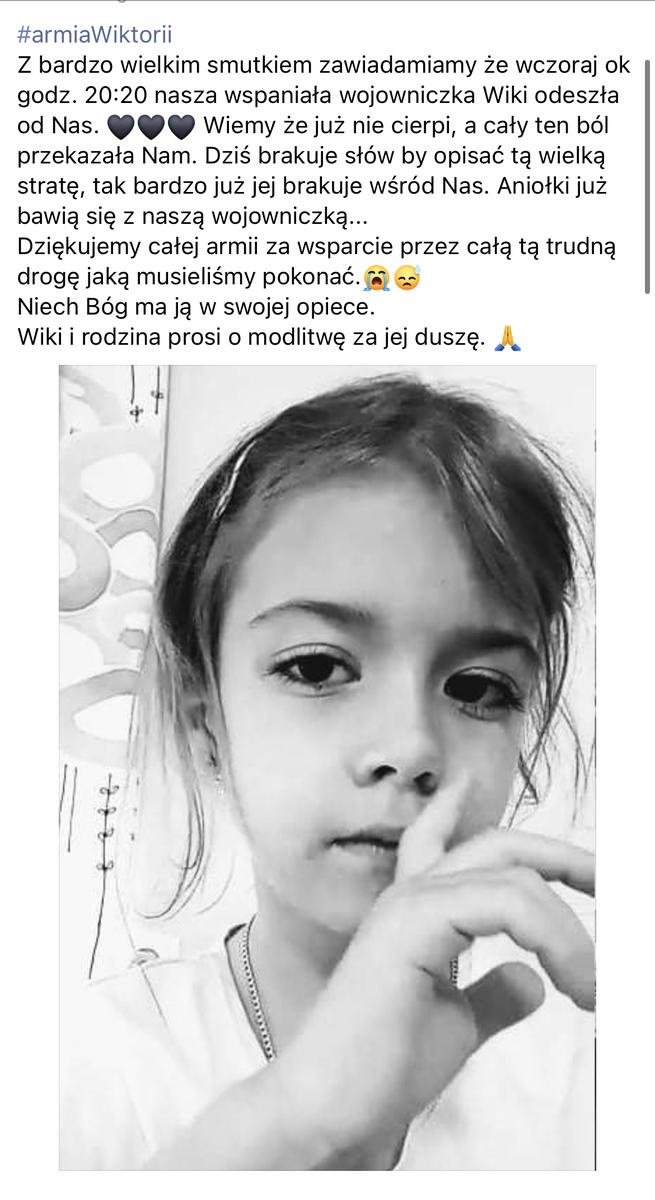Click the wall drawing in the photo background

coord(107,520)
